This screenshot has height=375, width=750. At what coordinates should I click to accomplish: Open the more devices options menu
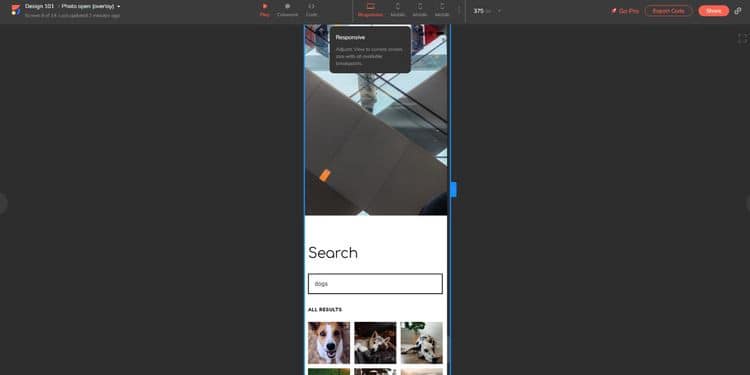point(459,10)
